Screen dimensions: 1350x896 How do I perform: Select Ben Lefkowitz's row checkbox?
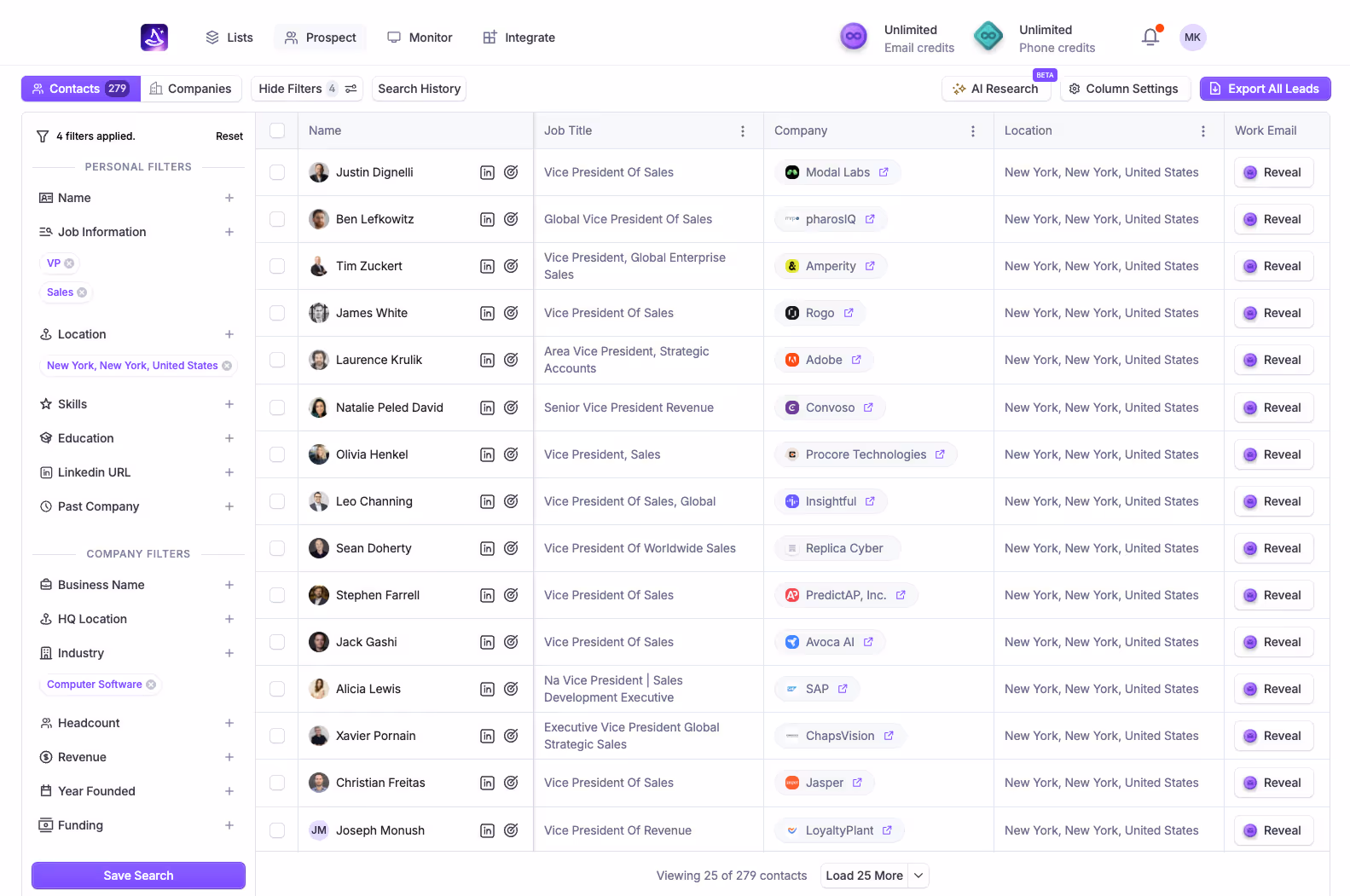(x=277, y=219)
